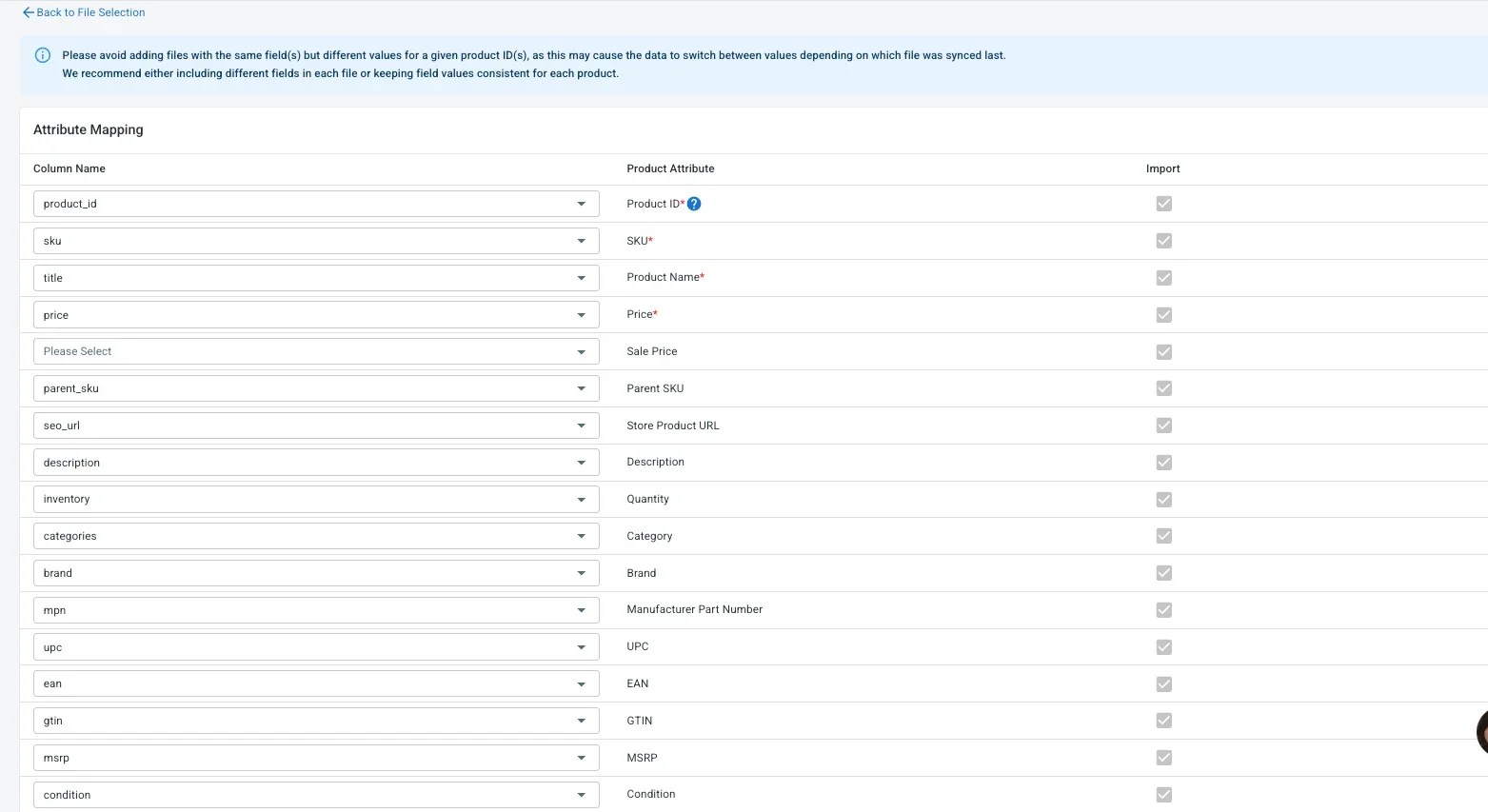Toggle the Import checkbox for Parent SKU
This screenshot has height=812, width=1488.
(x=1163, y=388)
